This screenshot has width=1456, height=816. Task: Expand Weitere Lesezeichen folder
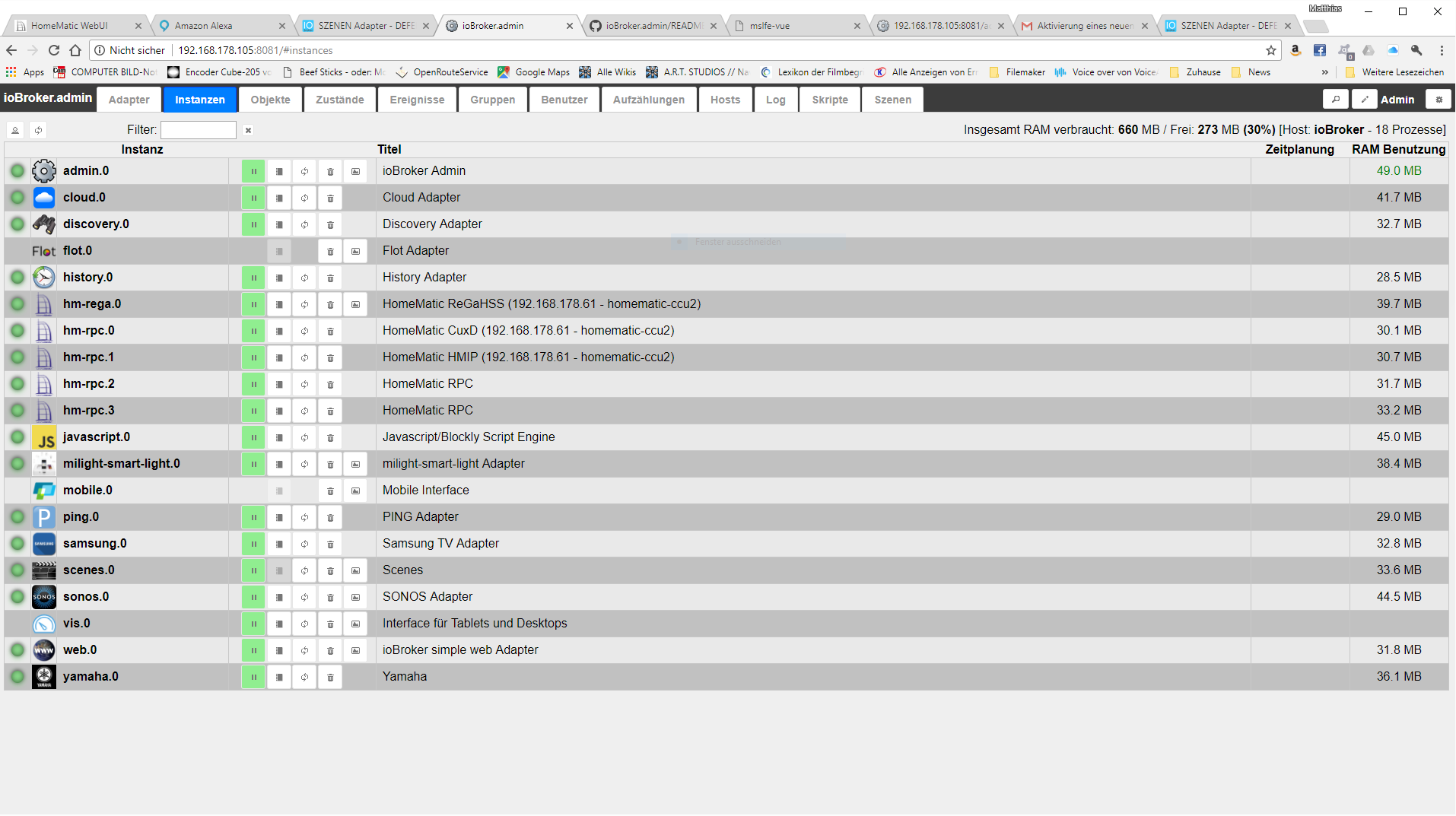pyautogui.click(x=1394, y=72)
